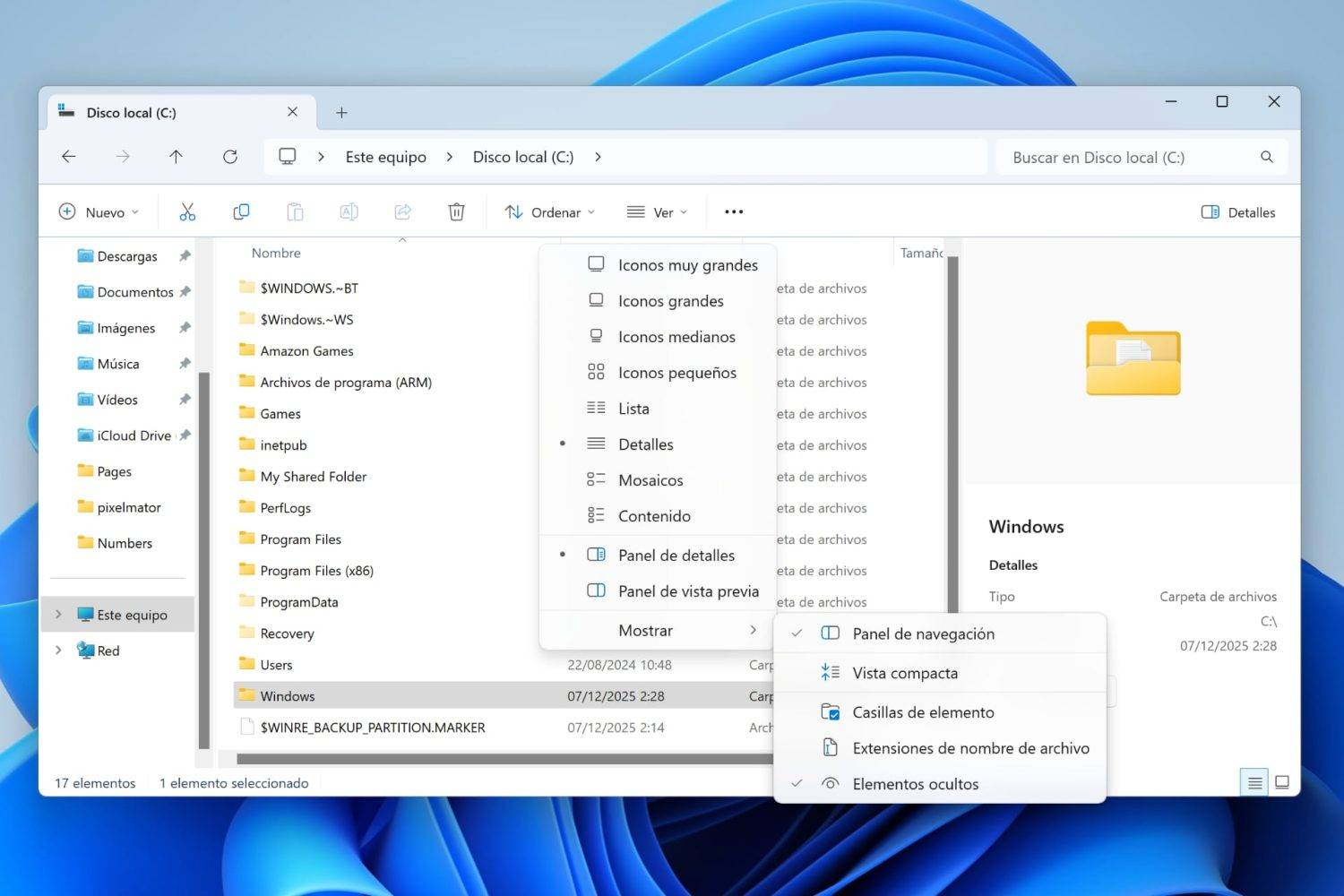
Task: Open the Nuevo dropdown
Action: coord(99,212)
